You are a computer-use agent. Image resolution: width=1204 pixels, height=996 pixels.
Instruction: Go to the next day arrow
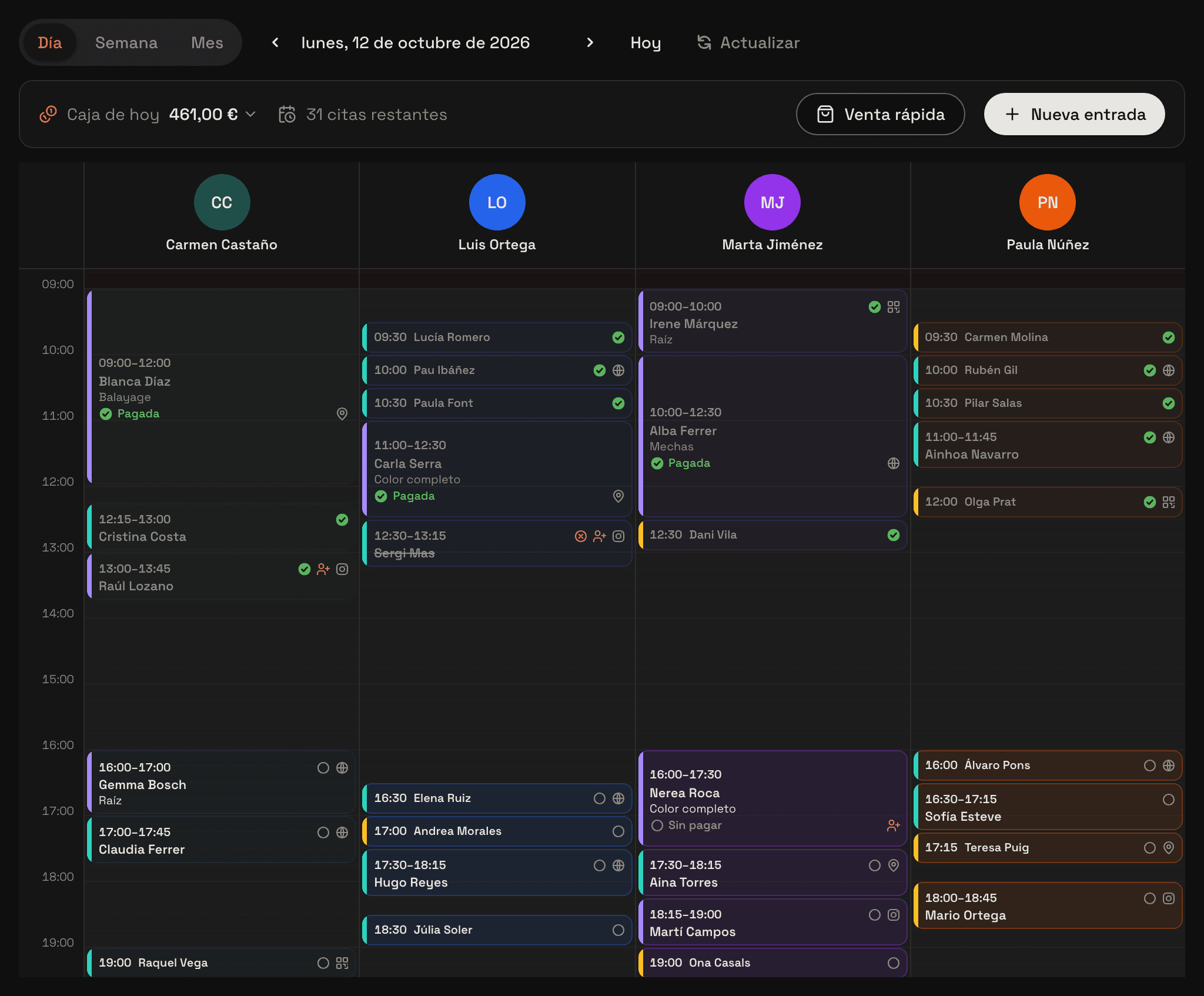[x=590, y=42]
